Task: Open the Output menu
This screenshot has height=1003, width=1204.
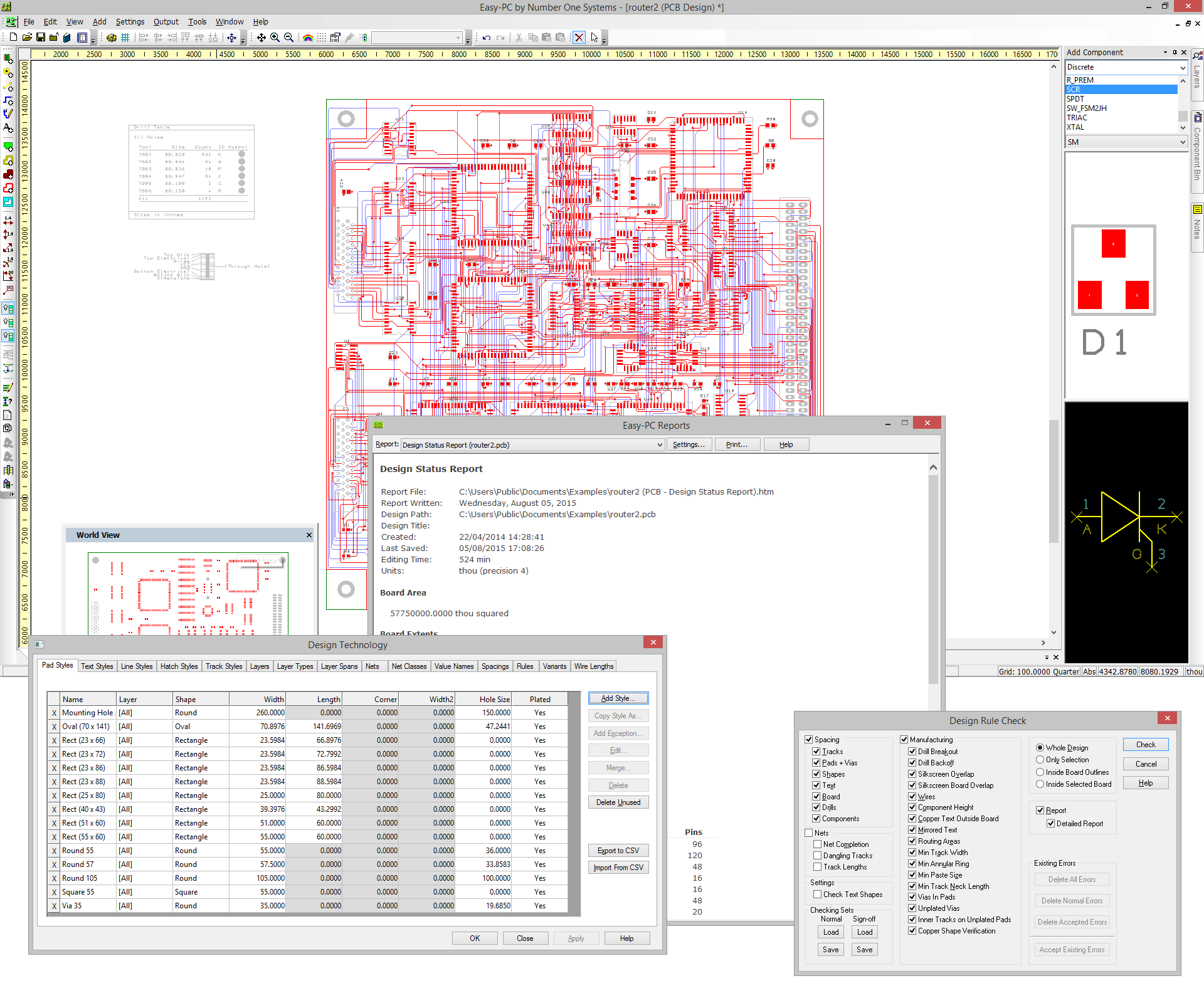Action: point(166,21)
